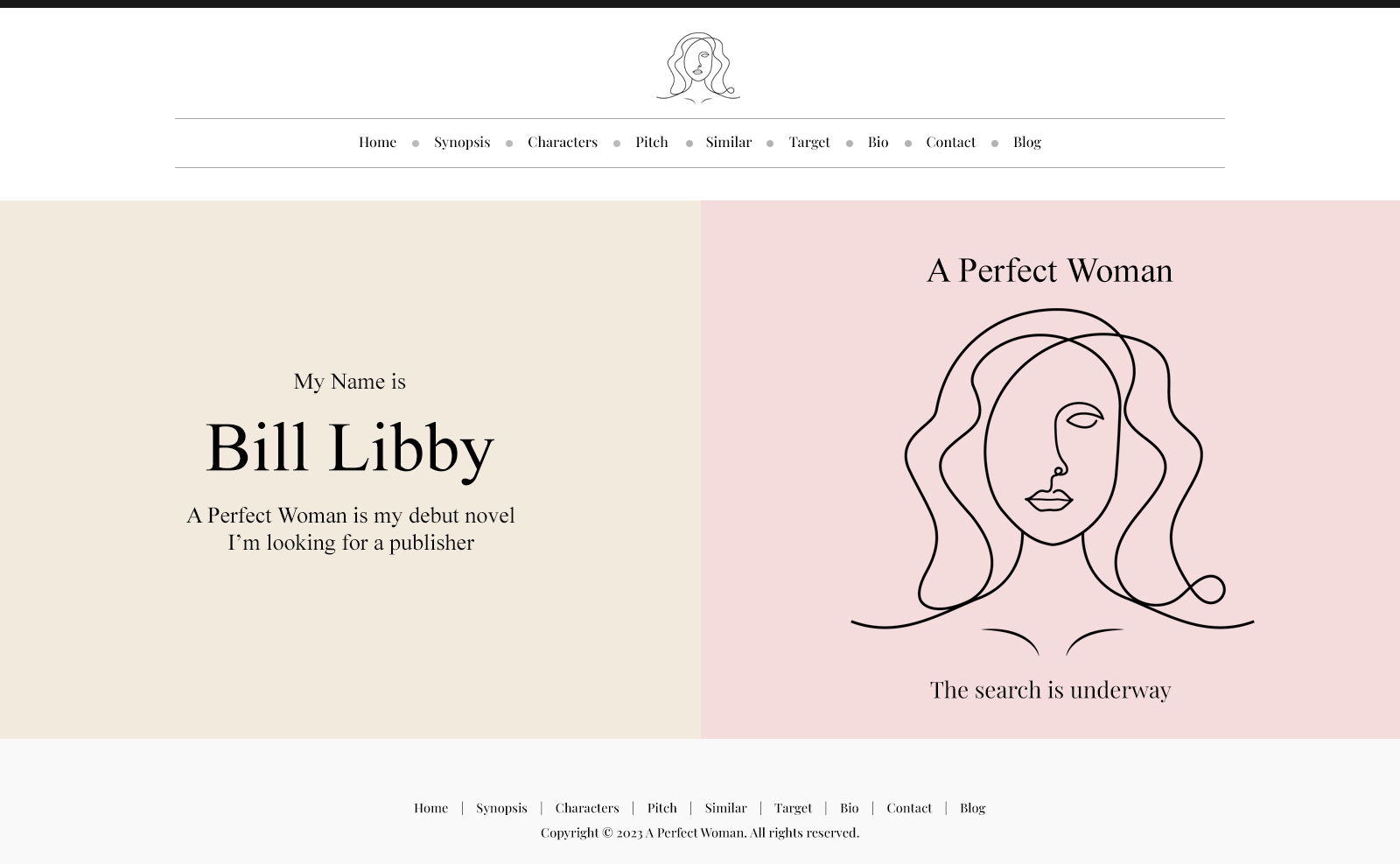Open Similar from the top navigation
The height and width of the screenshot is (864, 1400).
pyautogui.click(x=728, y=142)
